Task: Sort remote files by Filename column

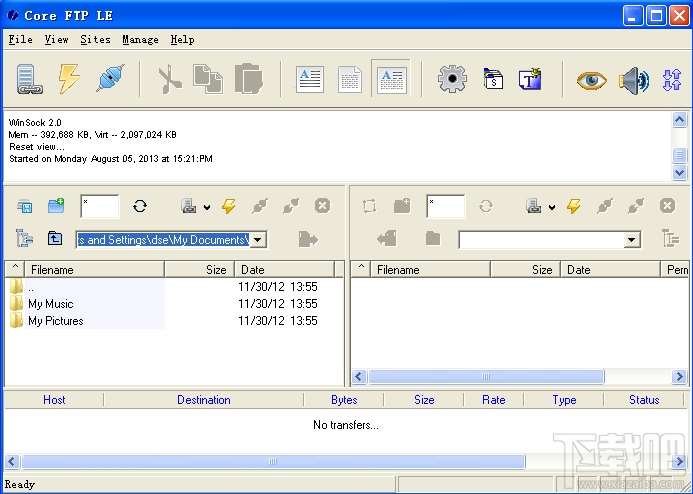Action: [x=431, y=270]
